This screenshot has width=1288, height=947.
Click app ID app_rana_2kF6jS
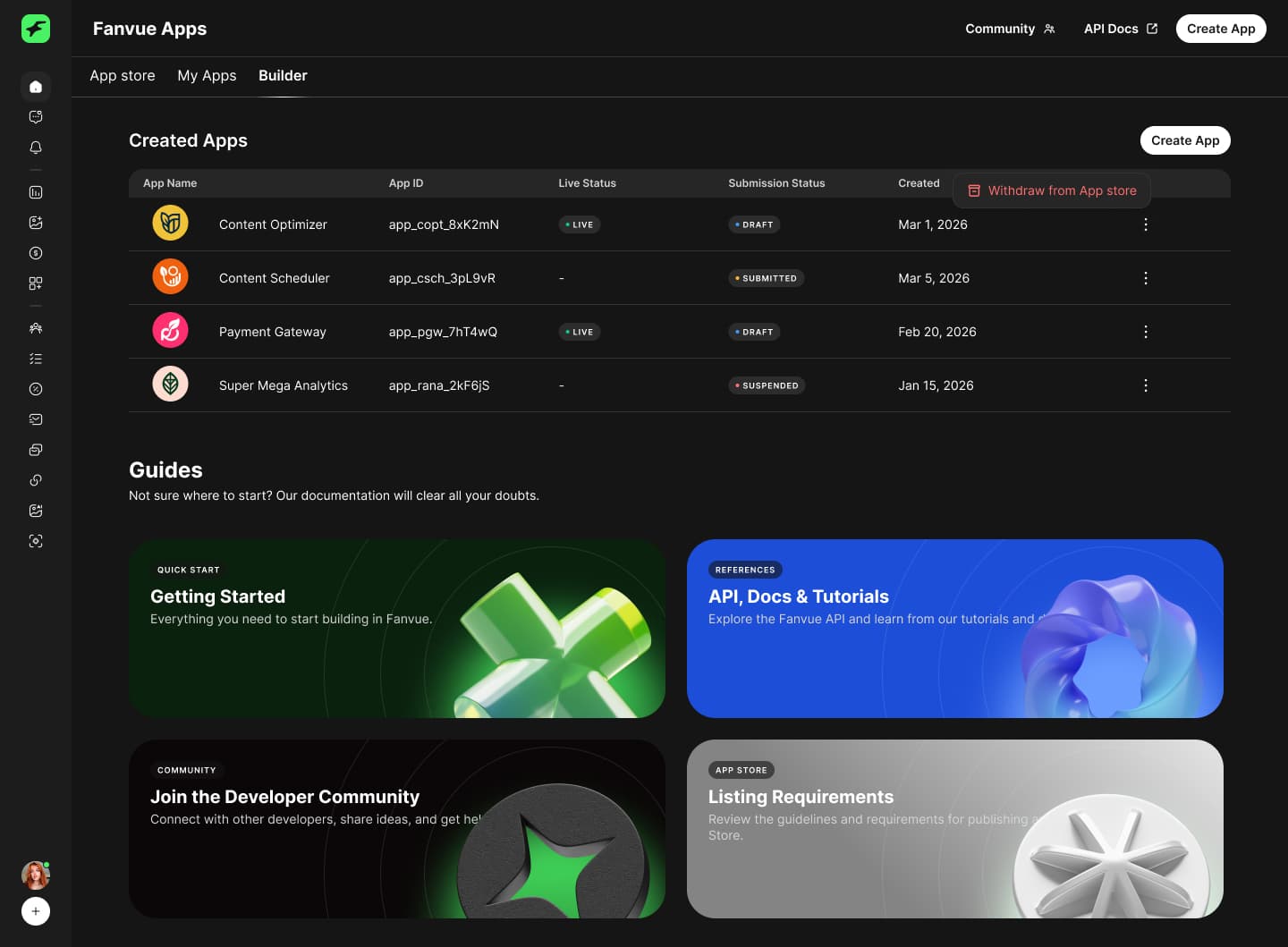tap(439, 385)
